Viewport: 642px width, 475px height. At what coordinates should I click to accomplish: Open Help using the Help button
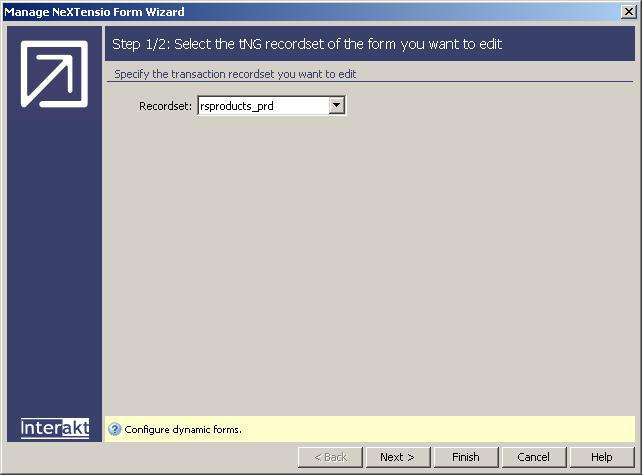pyautogui.click(x=601, y=457)
